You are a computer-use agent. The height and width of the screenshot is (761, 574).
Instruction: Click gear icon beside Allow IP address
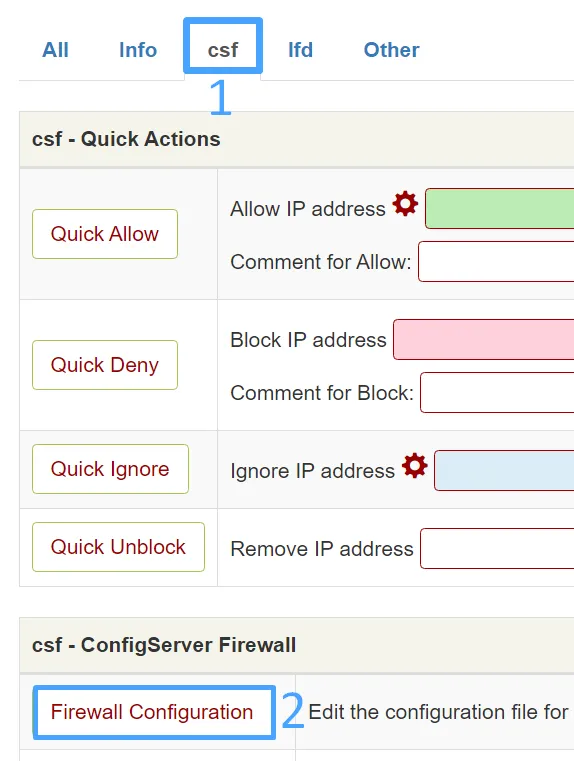[x=405, y=203]
